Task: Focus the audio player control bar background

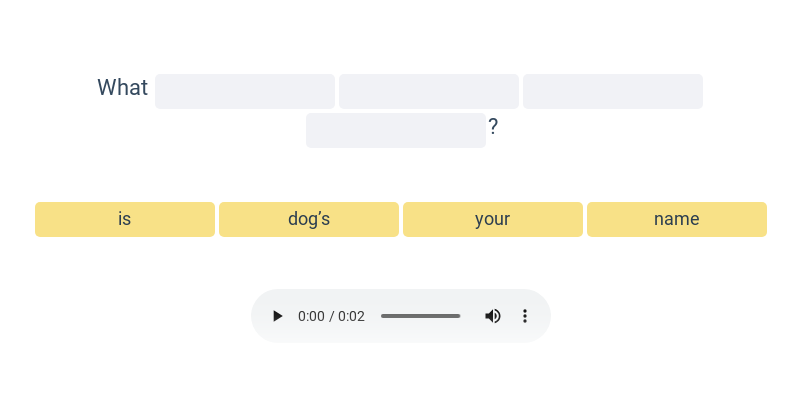Action: [x=400, y=335]
